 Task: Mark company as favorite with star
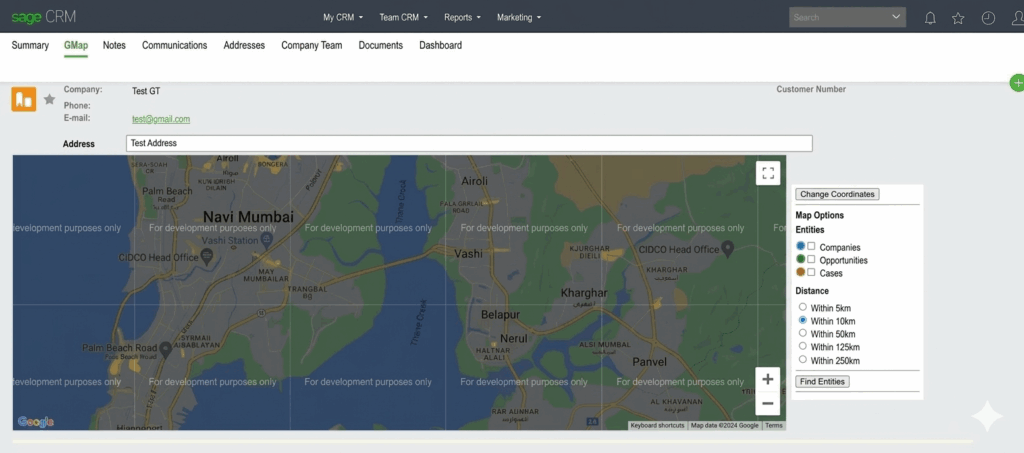pos(49,99)
